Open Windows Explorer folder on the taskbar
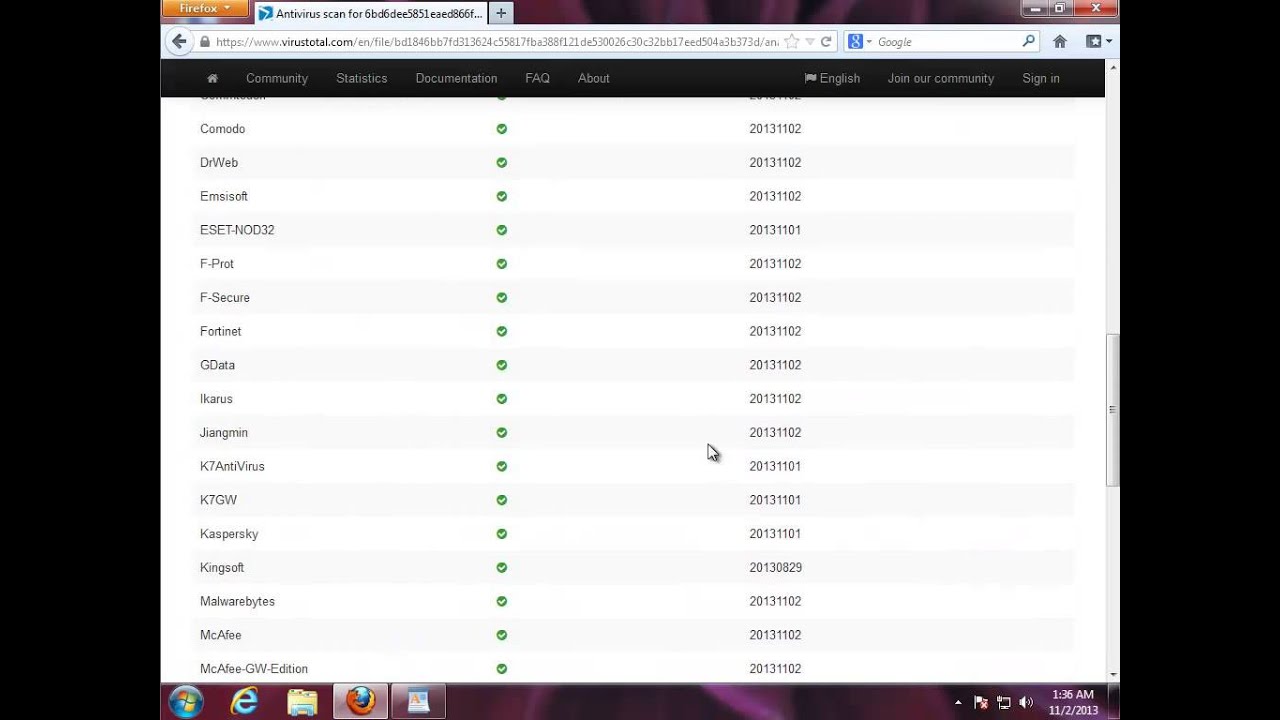 point(302,702)
